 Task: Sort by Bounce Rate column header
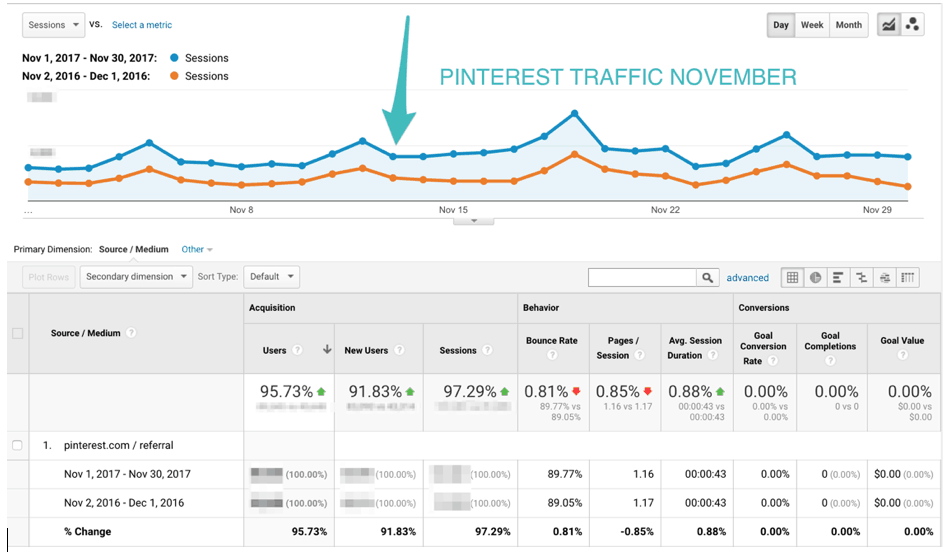pos(551,340)
